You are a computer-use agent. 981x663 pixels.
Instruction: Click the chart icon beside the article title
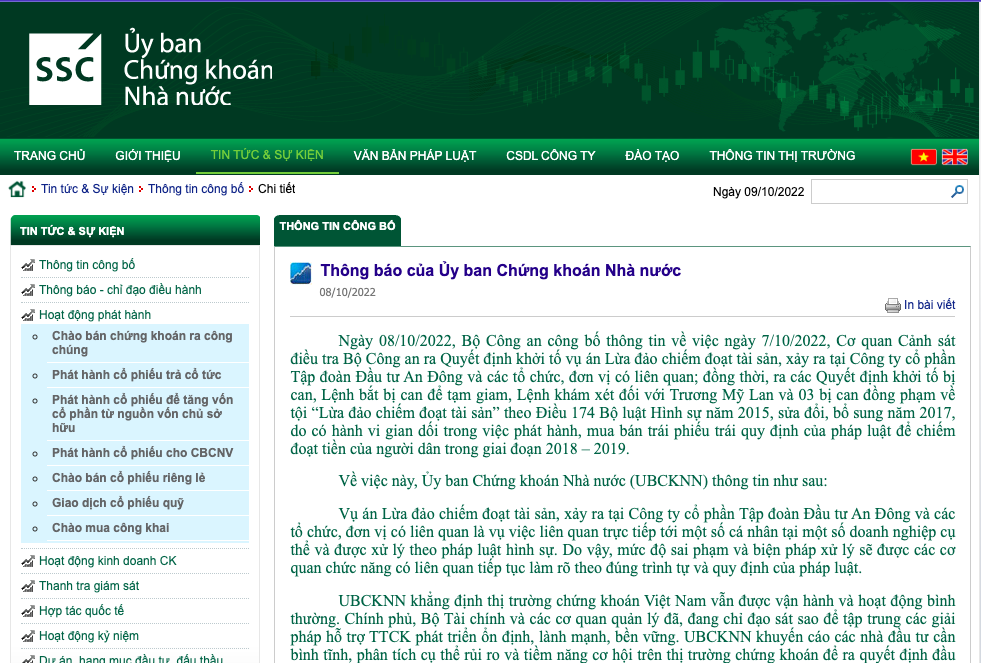300,273
